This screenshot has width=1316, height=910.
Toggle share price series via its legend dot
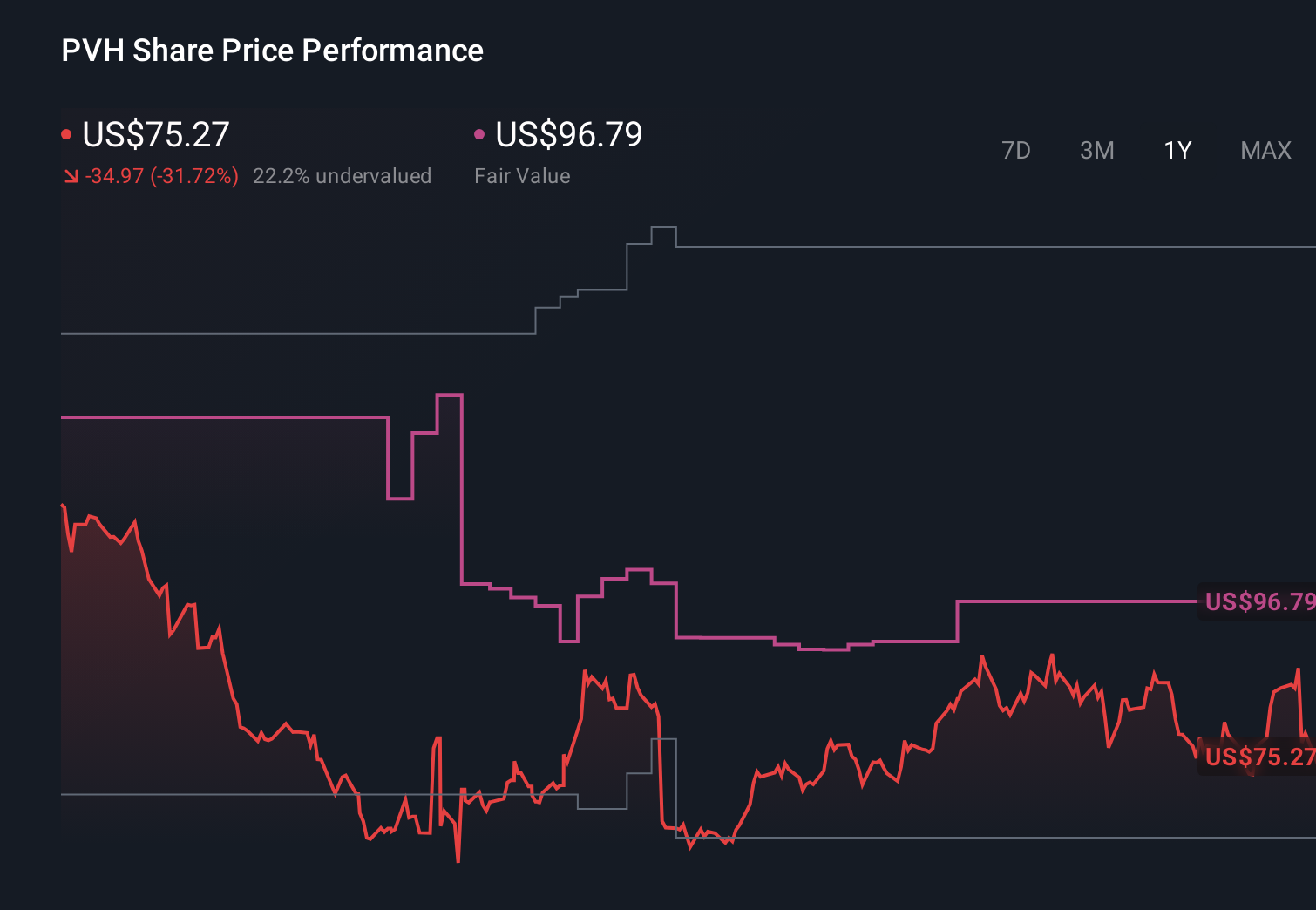pyautogui.click(x=66, y=132)
